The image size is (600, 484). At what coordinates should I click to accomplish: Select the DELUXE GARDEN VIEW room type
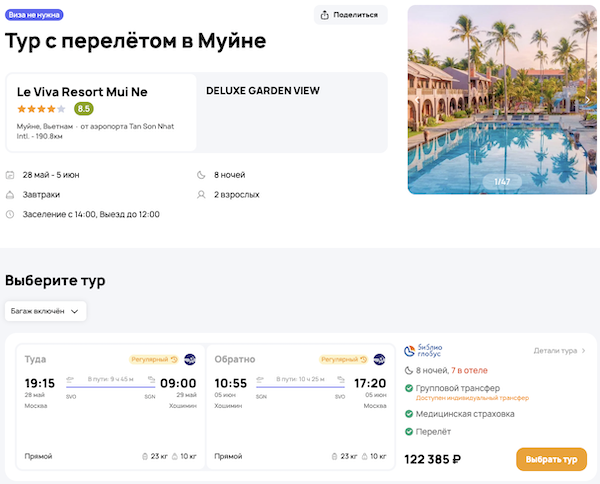(x=262, y=91)
